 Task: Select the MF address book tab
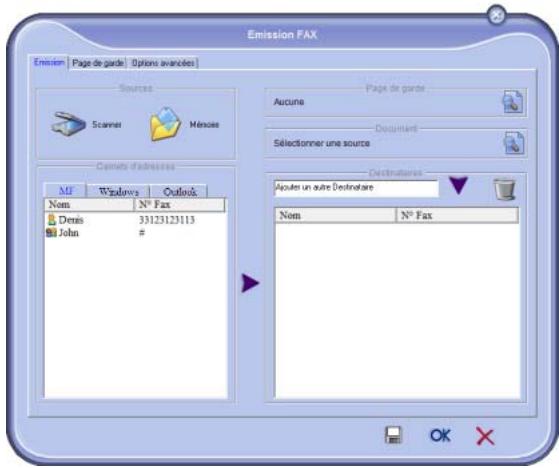click(66, 191)
